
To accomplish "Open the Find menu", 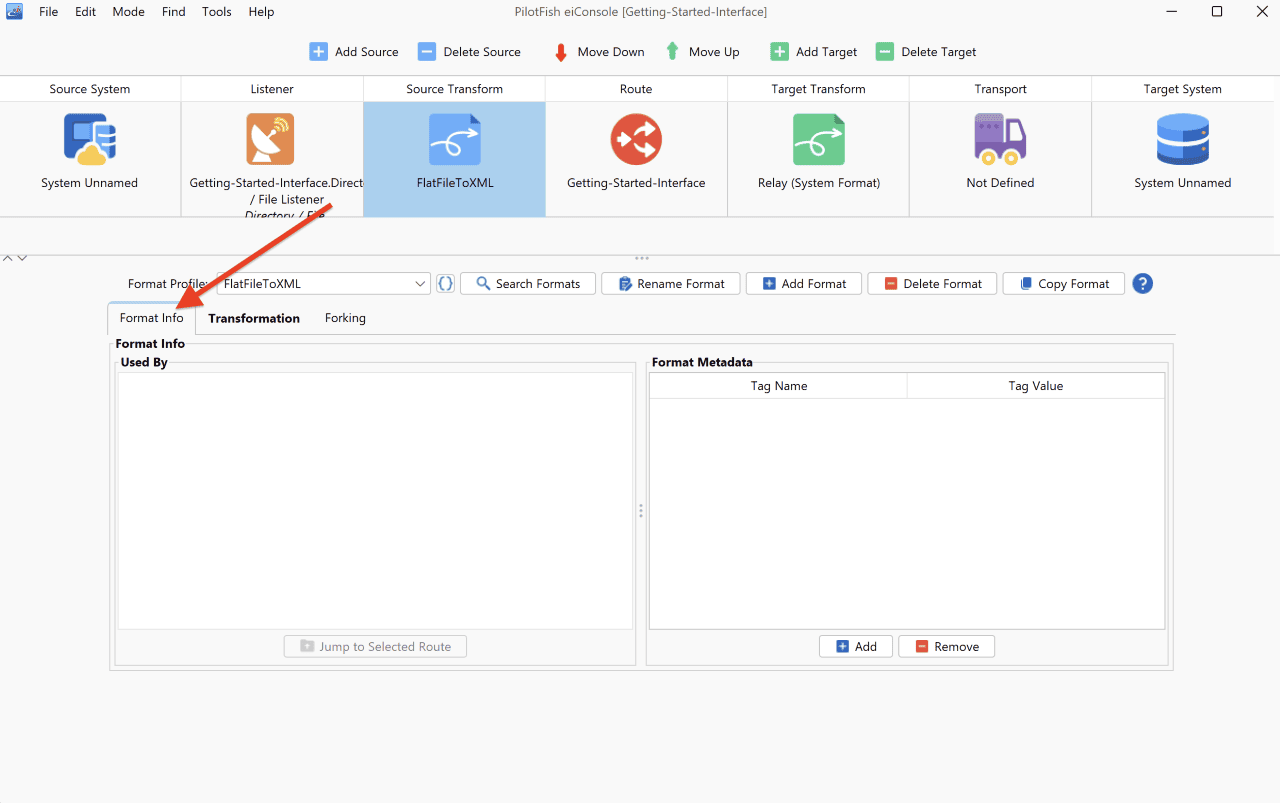I will tap(173, 12).
